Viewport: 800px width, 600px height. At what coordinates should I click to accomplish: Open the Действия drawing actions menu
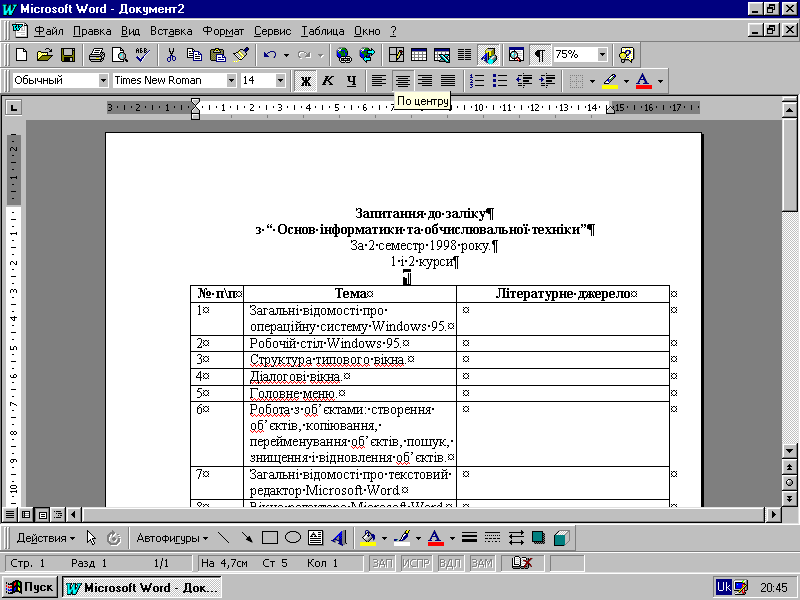[x=46, y=538]
